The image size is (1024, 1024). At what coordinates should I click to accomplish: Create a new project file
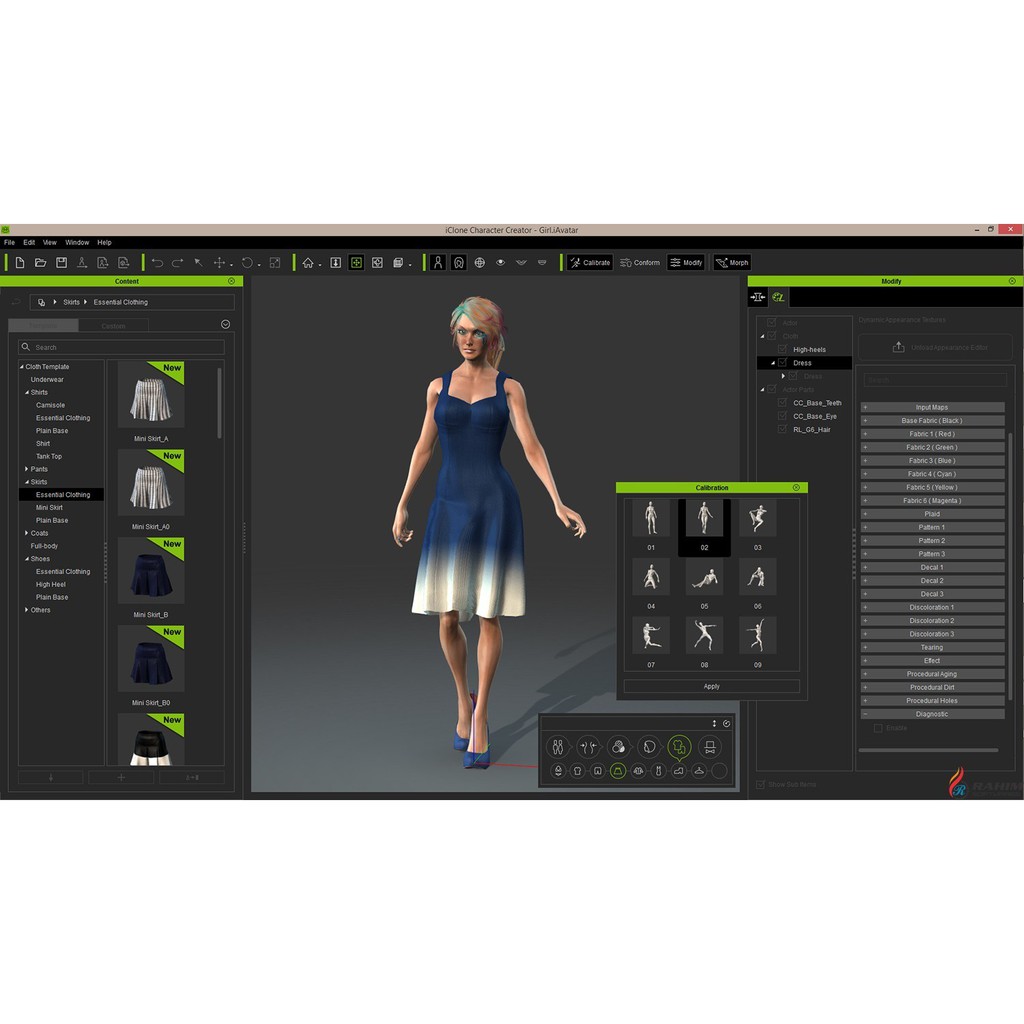click(x=20, y=263)
